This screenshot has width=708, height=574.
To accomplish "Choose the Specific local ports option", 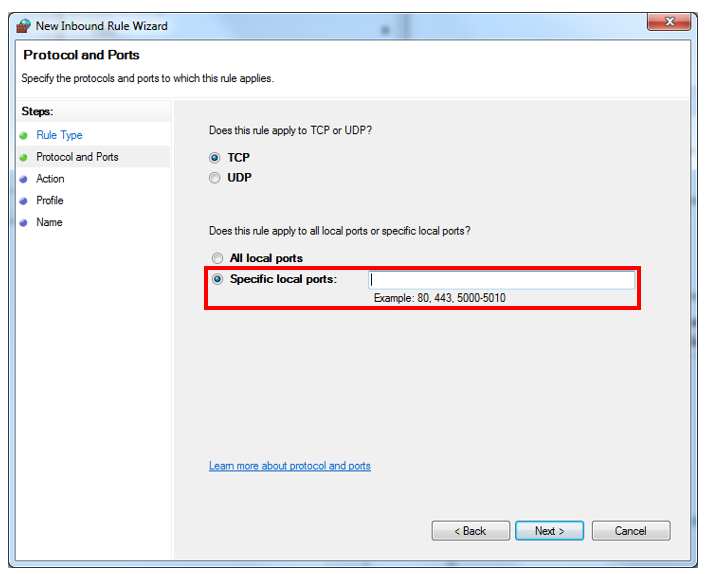I will pyautogui.click(x=217, y=279).
